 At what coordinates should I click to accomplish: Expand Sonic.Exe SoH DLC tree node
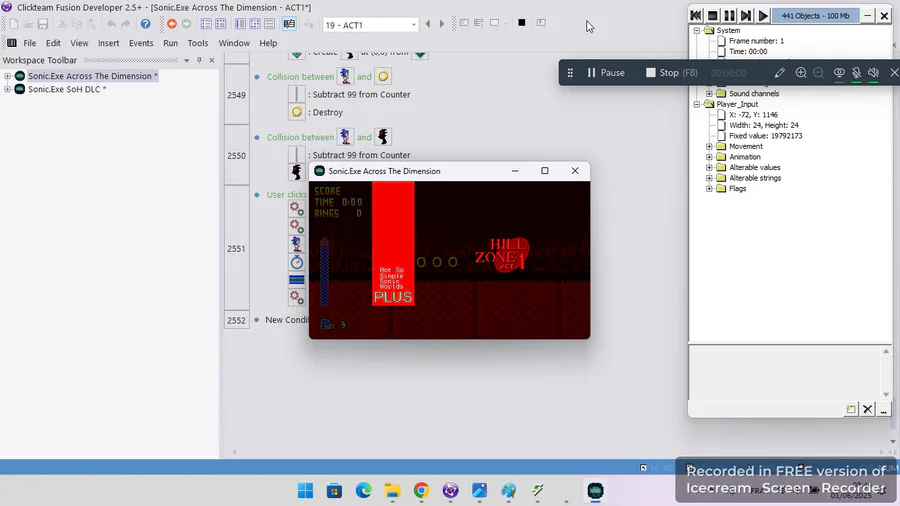(7, 89)
